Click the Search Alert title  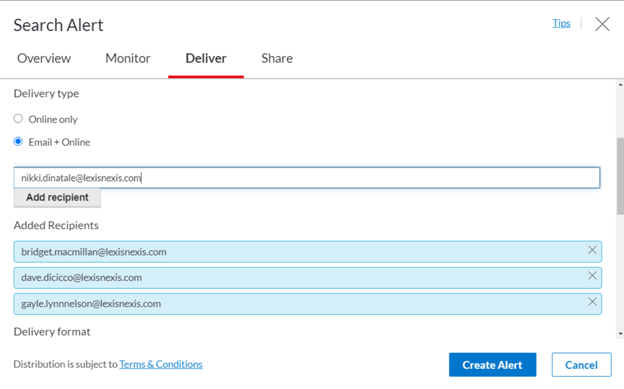click(58, 25)
